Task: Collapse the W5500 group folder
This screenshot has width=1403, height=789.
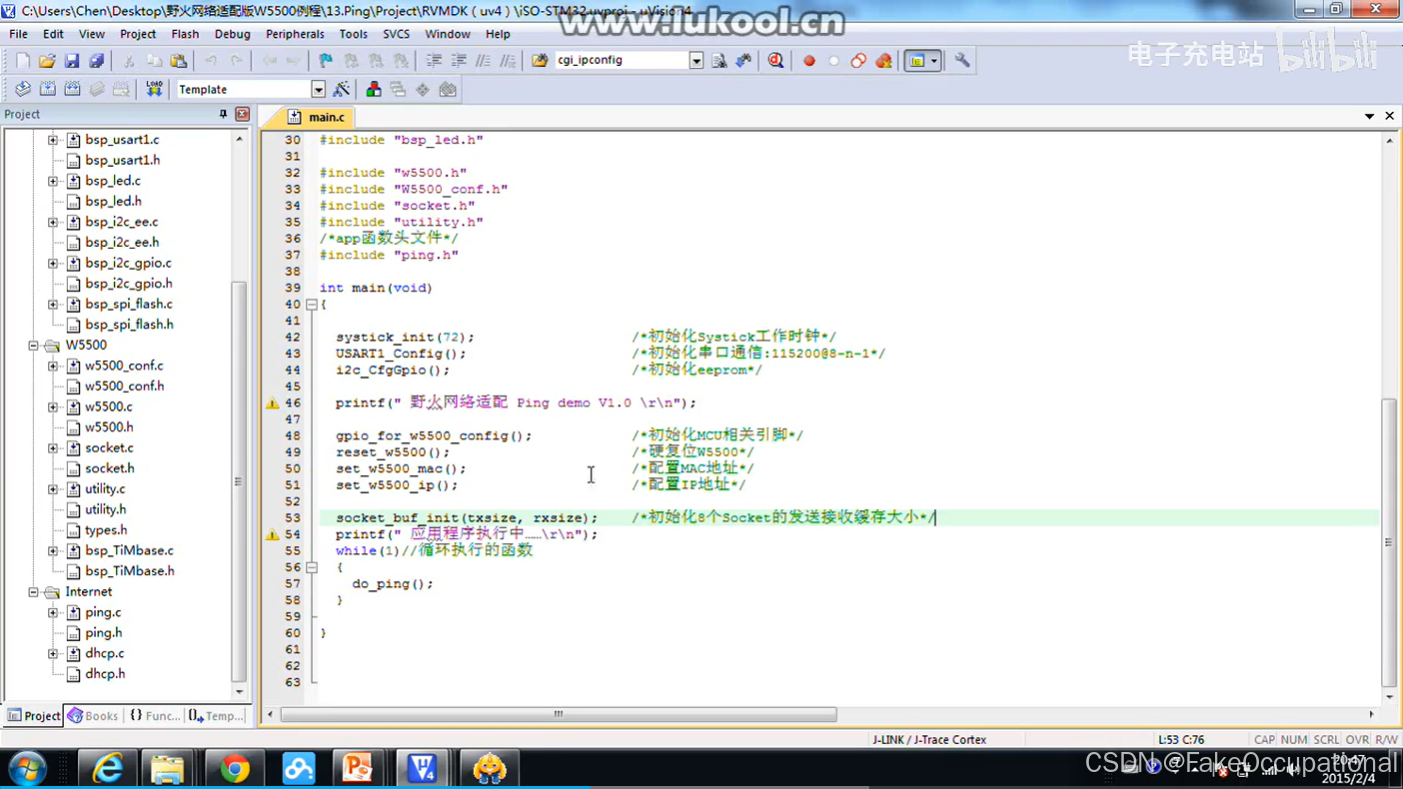Action: click(x=33, y=345)
